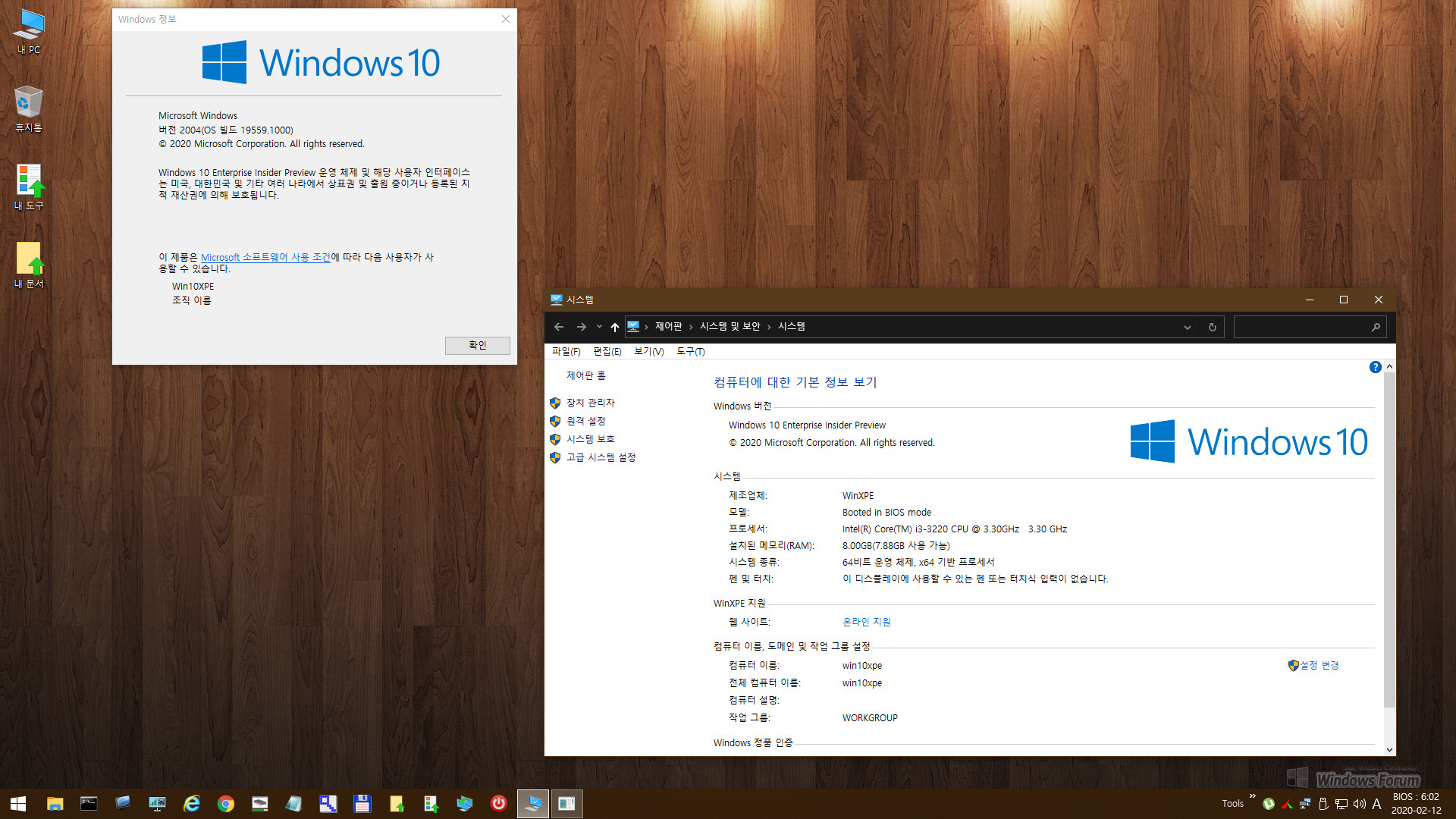Click the search magnifier icon
The image size is (1456, 819).
1376,327
